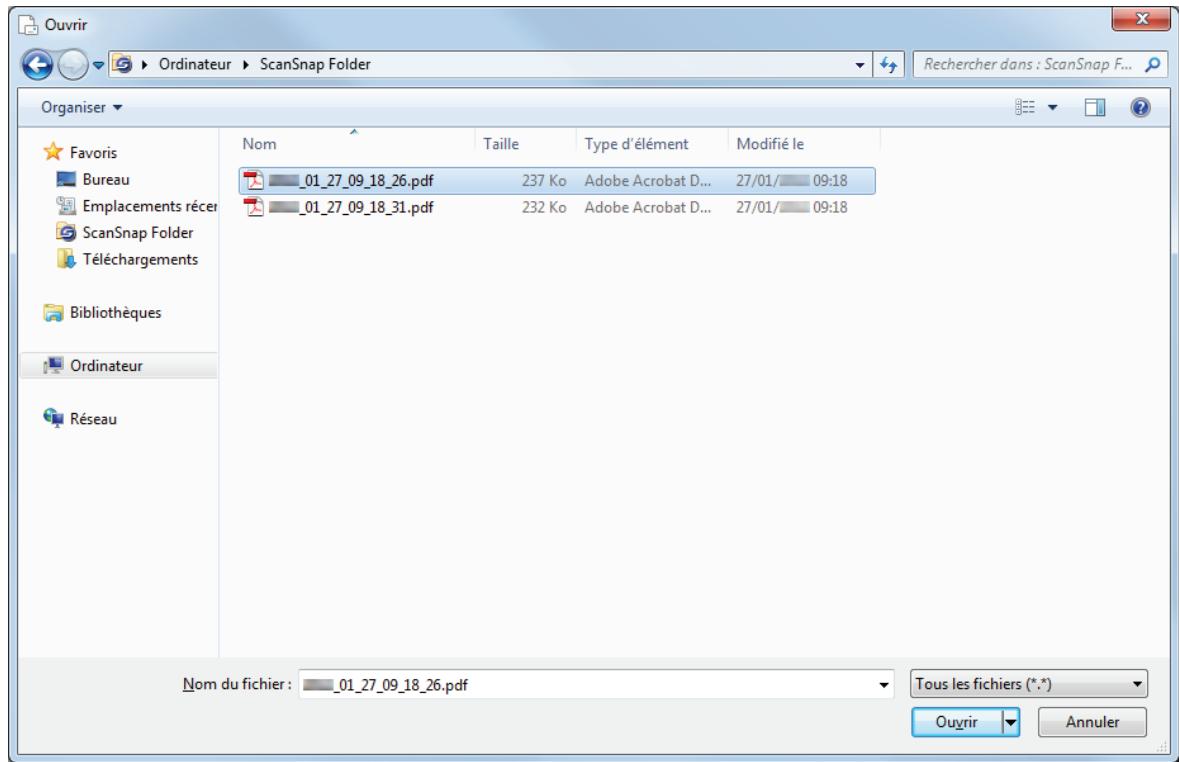
Task: Select the file ending _09_18_26.pdf
Action: (x=557, y=181)
